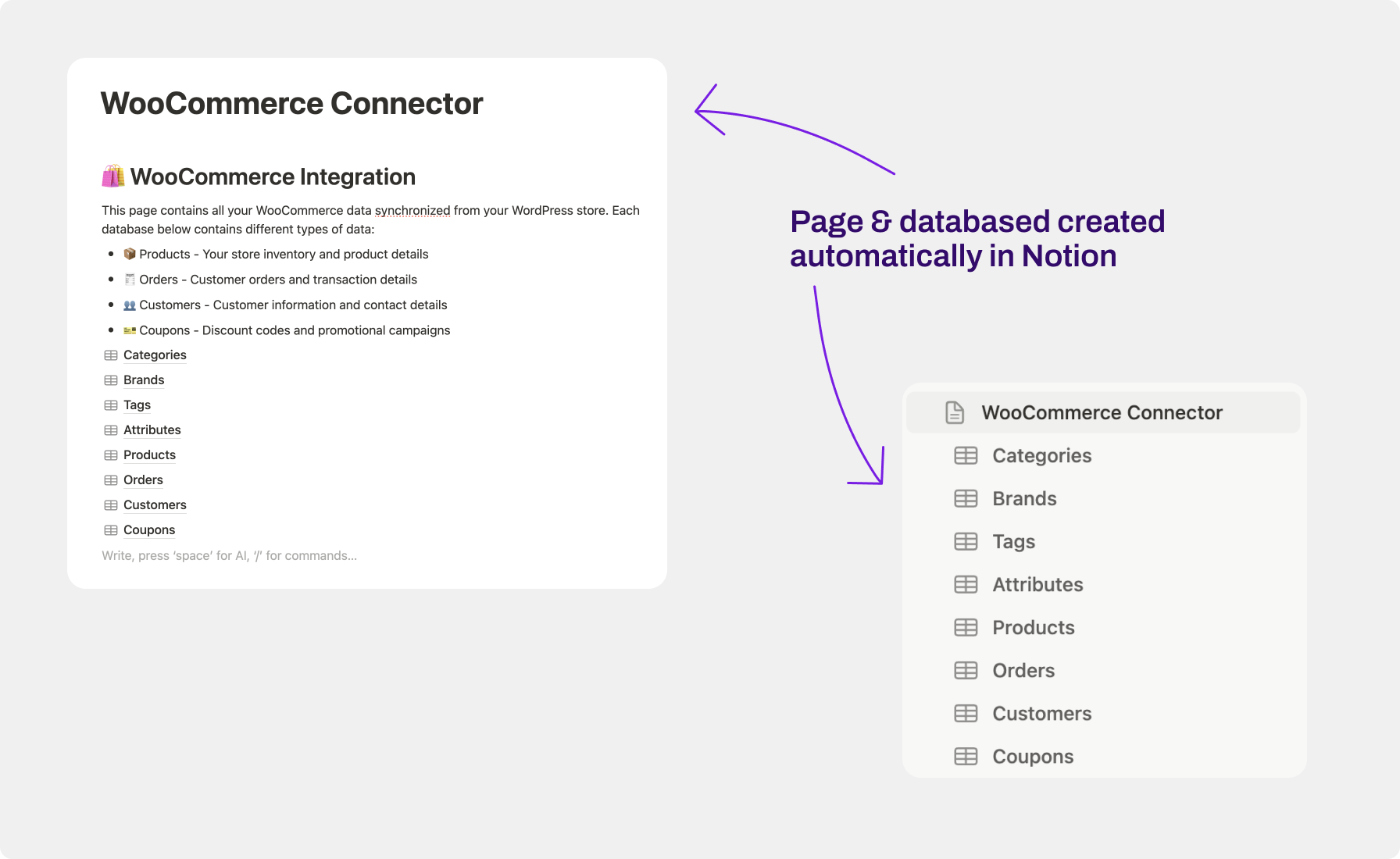Click the table icon beside Tags database

(110, 405)
